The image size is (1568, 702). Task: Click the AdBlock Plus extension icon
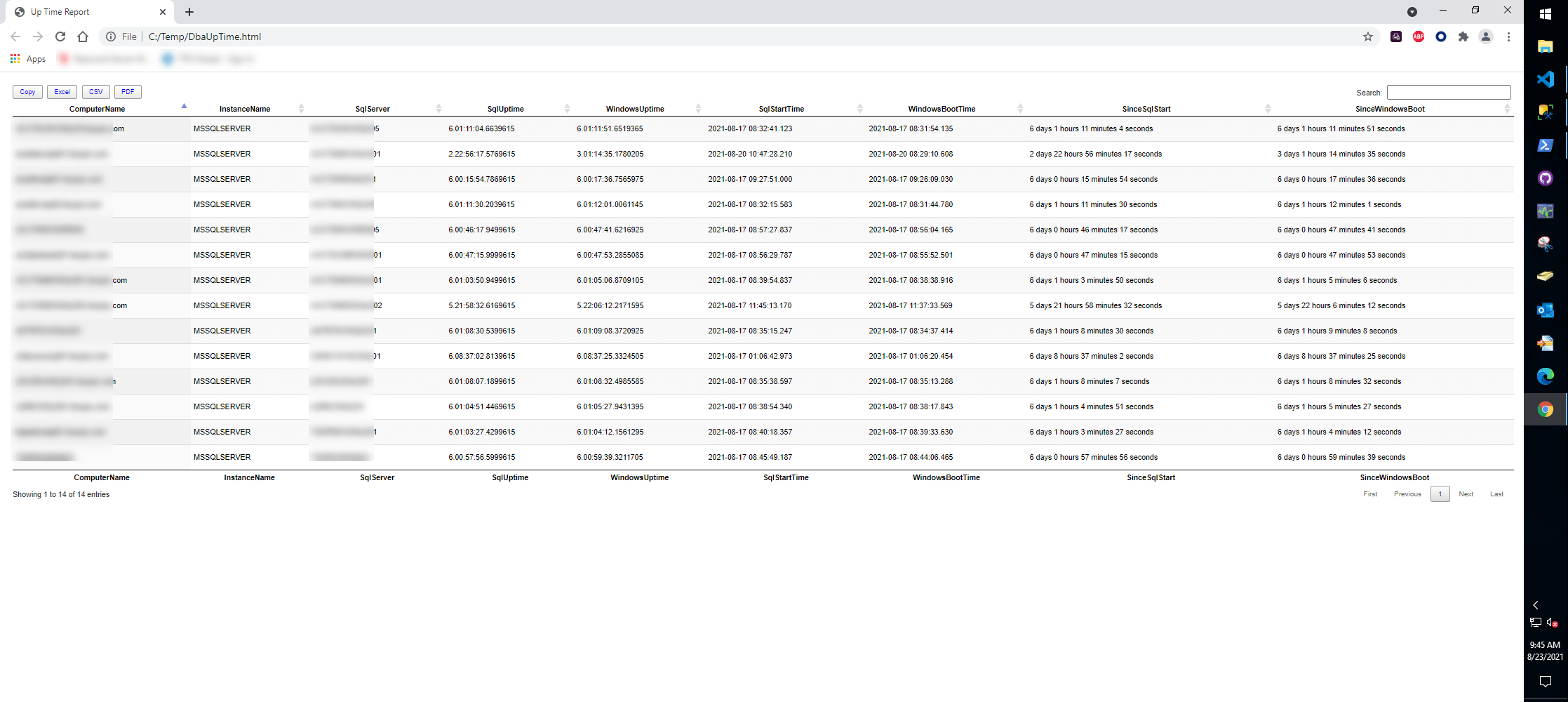[1418, 37]
